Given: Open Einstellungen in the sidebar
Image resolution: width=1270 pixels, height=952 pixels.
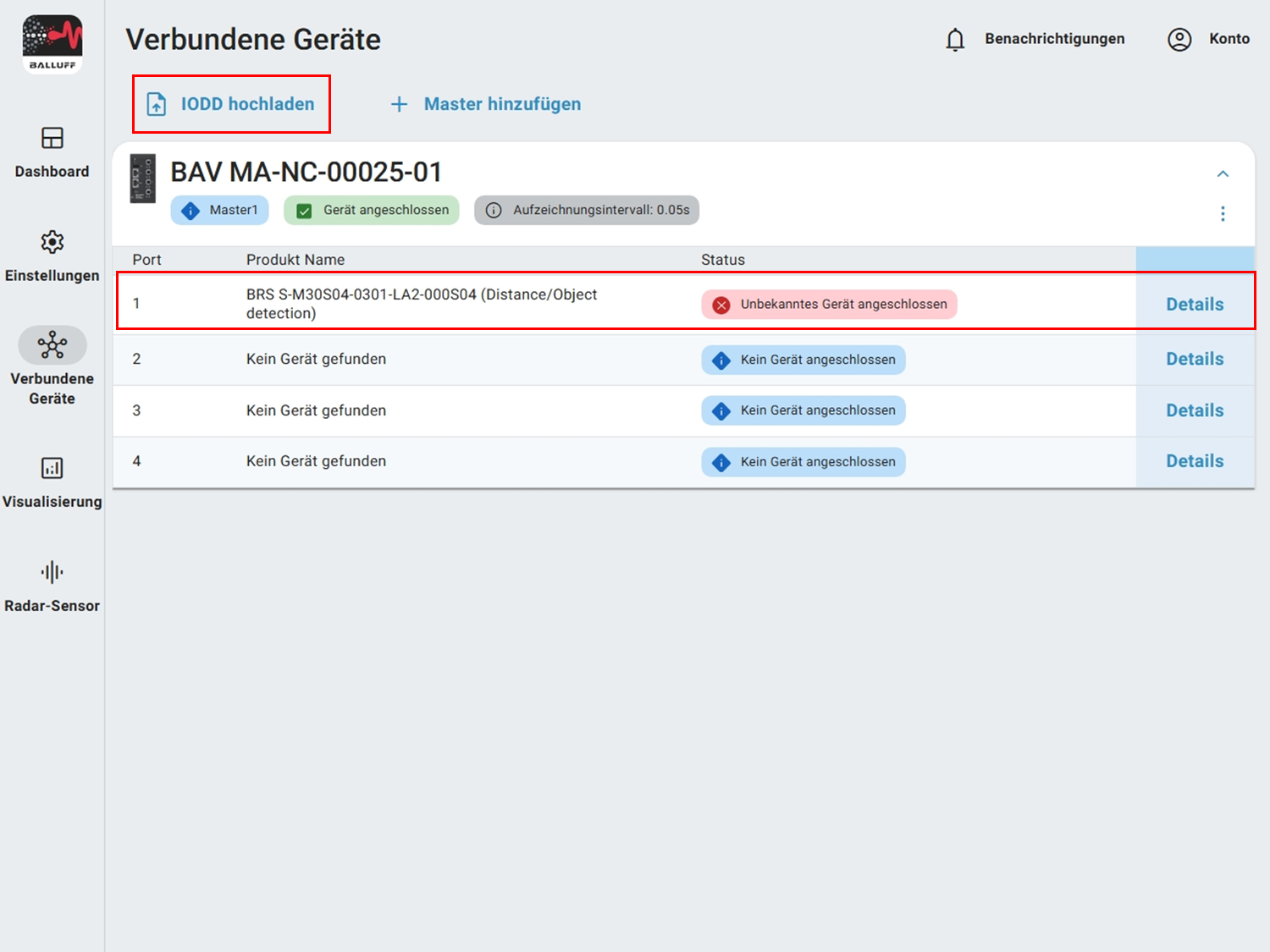Looking at the screenshot, I should [x=52, y=258].
